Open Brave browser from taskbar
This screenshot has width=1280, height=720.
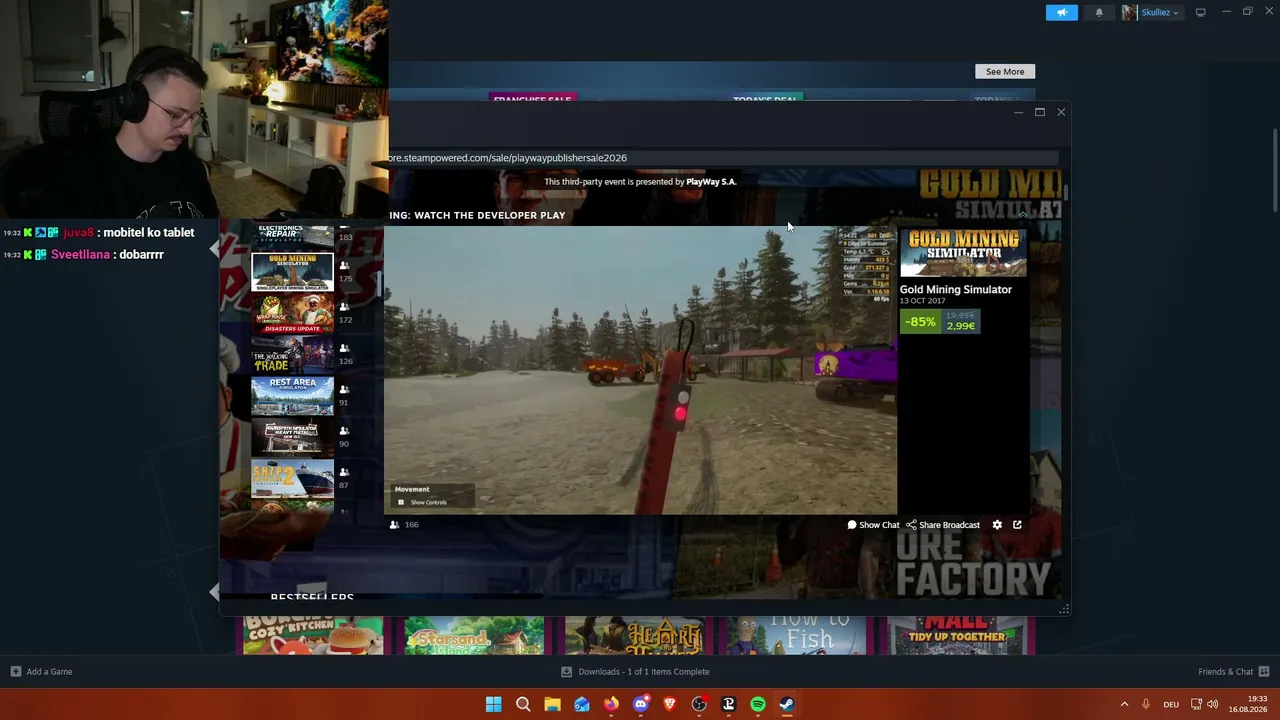(670, 705)
